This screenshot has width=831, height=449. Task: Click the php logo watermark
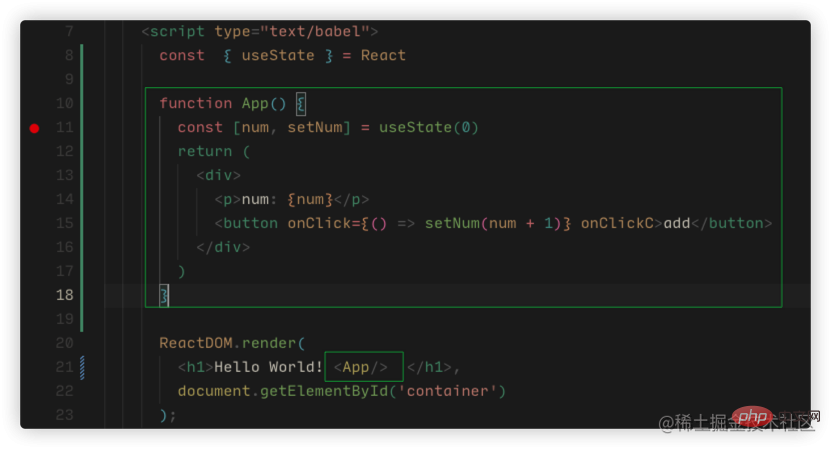point(751,414)
